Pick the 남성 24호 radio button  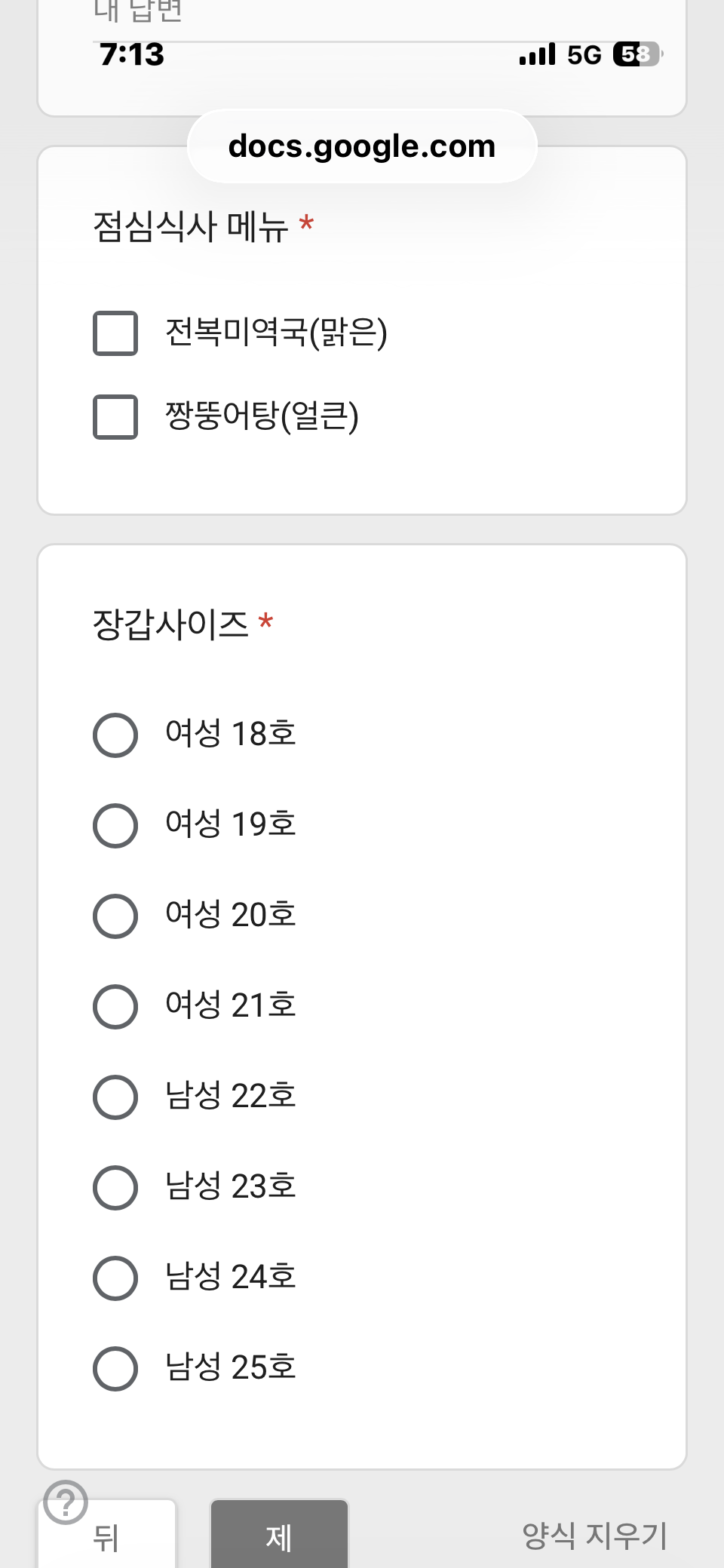pyautogui.click(x=115, y=1278)
